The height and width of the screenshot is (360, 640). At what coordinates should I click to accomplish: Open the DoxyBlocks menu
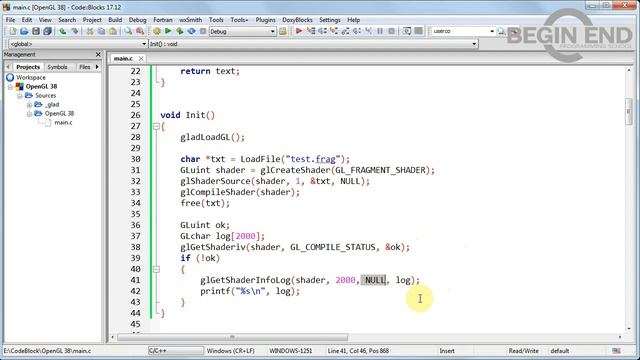click(x=297, y=20)
